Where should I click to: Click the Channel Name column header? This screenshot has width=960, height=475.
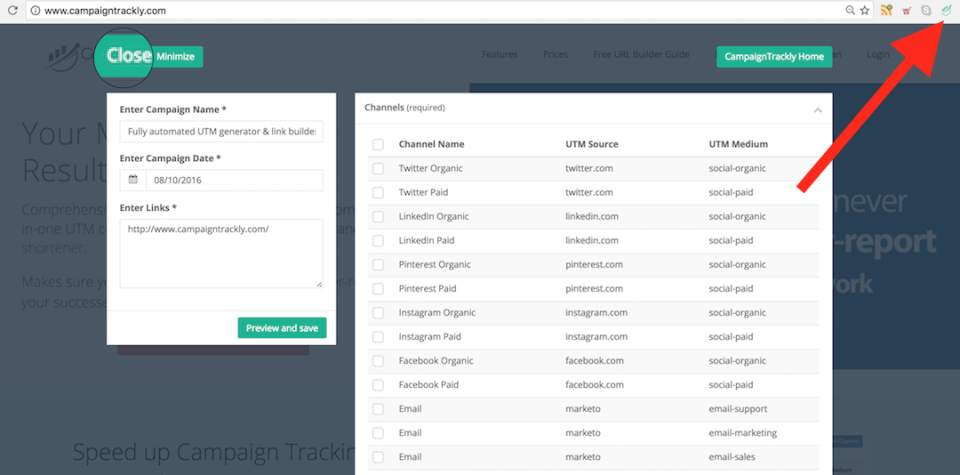[432, 144]
